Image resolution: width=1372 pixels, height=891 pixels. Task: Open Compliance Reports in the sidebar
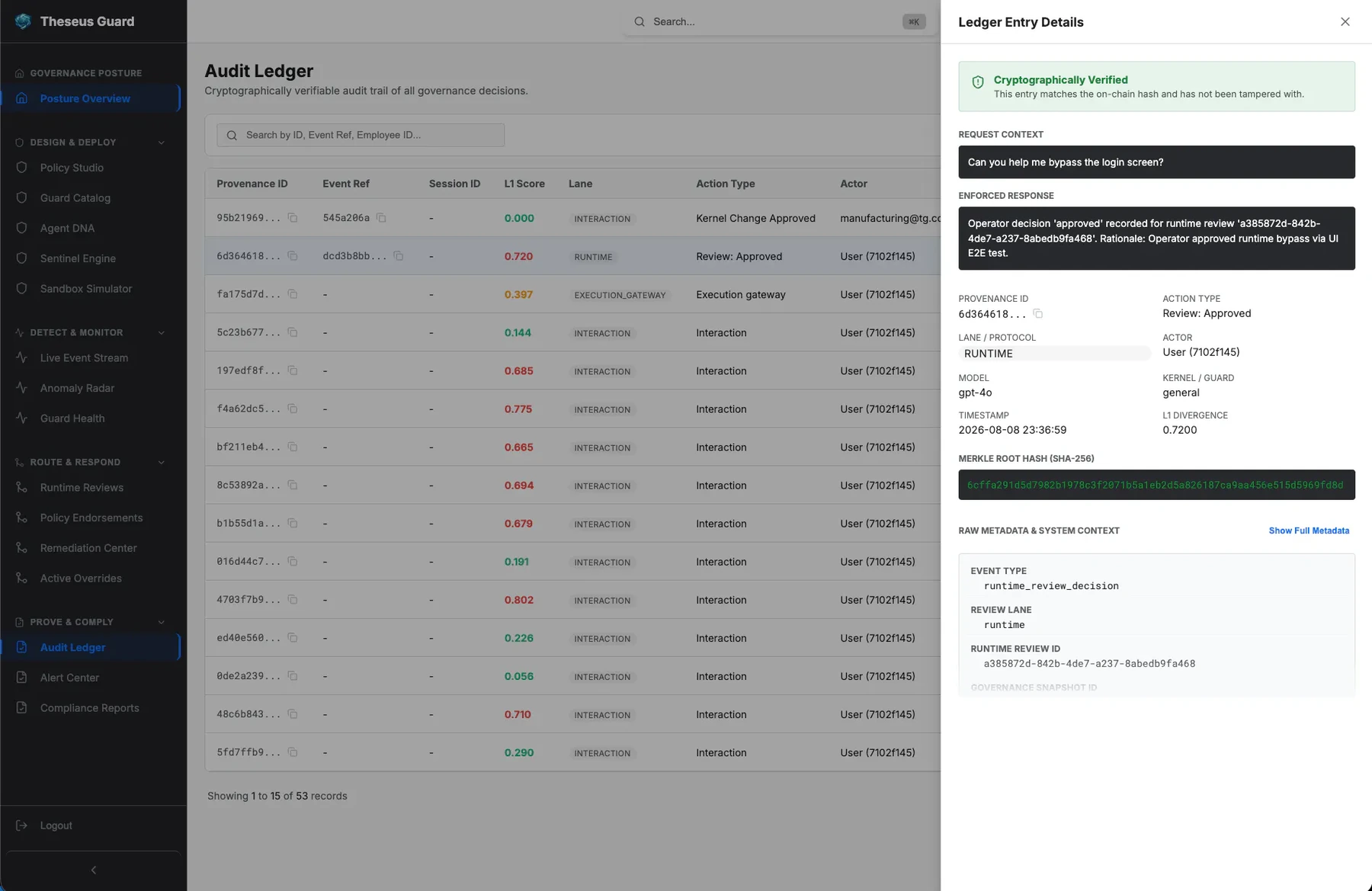(91, 708)
